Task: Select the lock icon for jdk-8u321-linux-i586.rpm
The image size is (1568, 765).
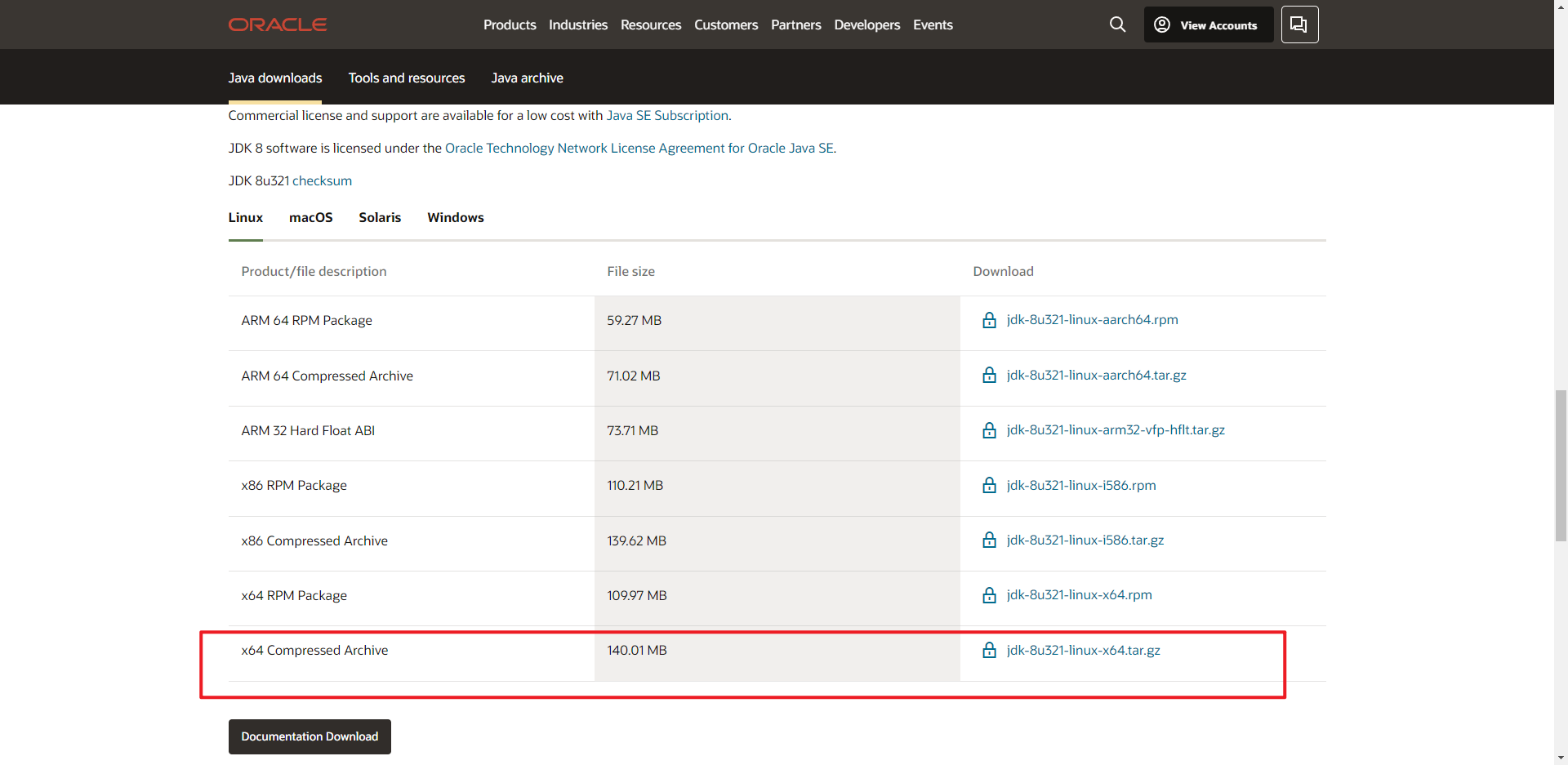Action: tap(989, 486)
